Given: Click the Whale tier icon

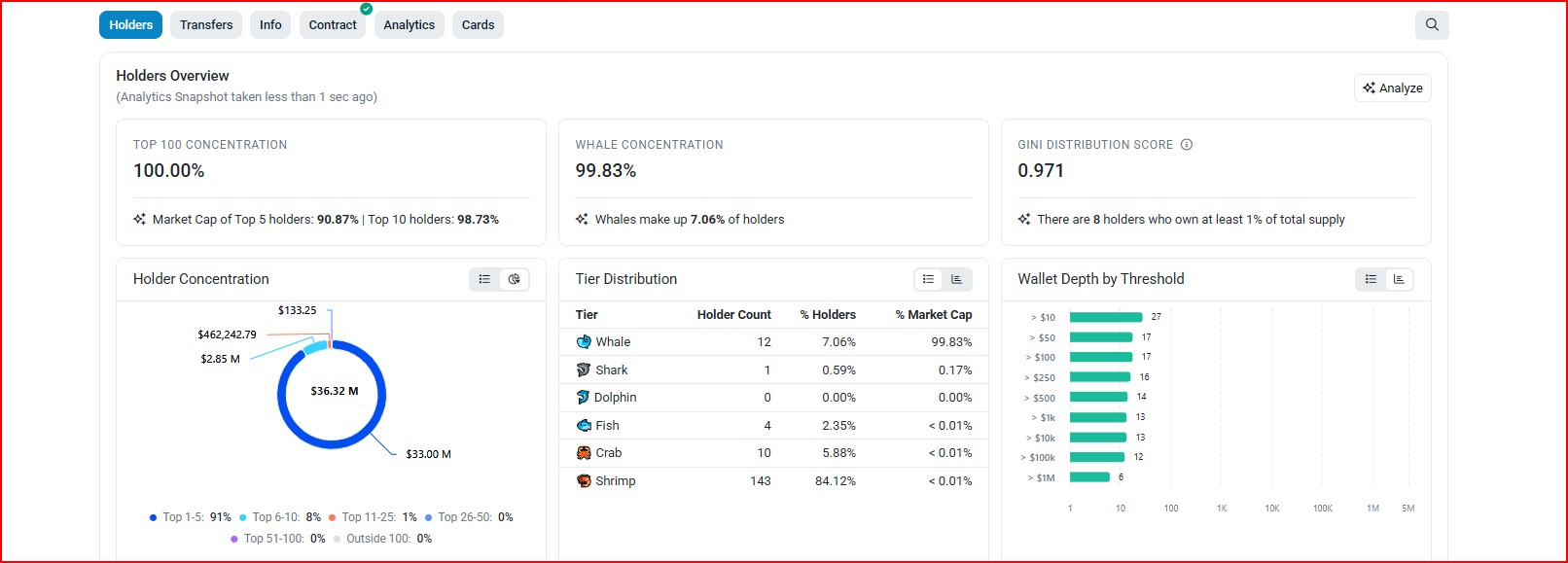Looking at the screenshot, I should click(584, 342).
